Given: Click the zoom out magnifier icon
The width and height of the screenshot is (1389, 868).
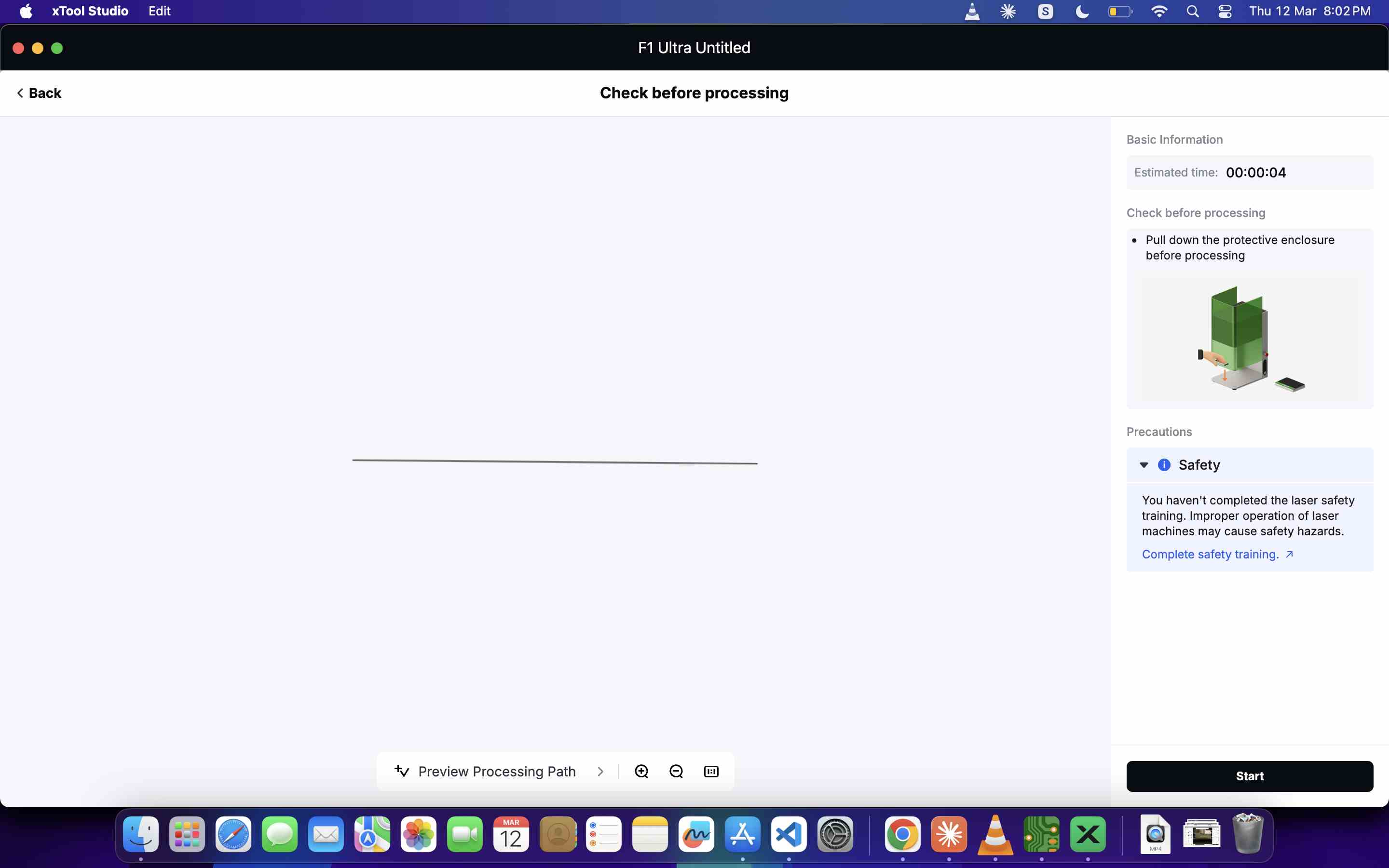Looking at the screenshot, I should [x=676, y=771].
